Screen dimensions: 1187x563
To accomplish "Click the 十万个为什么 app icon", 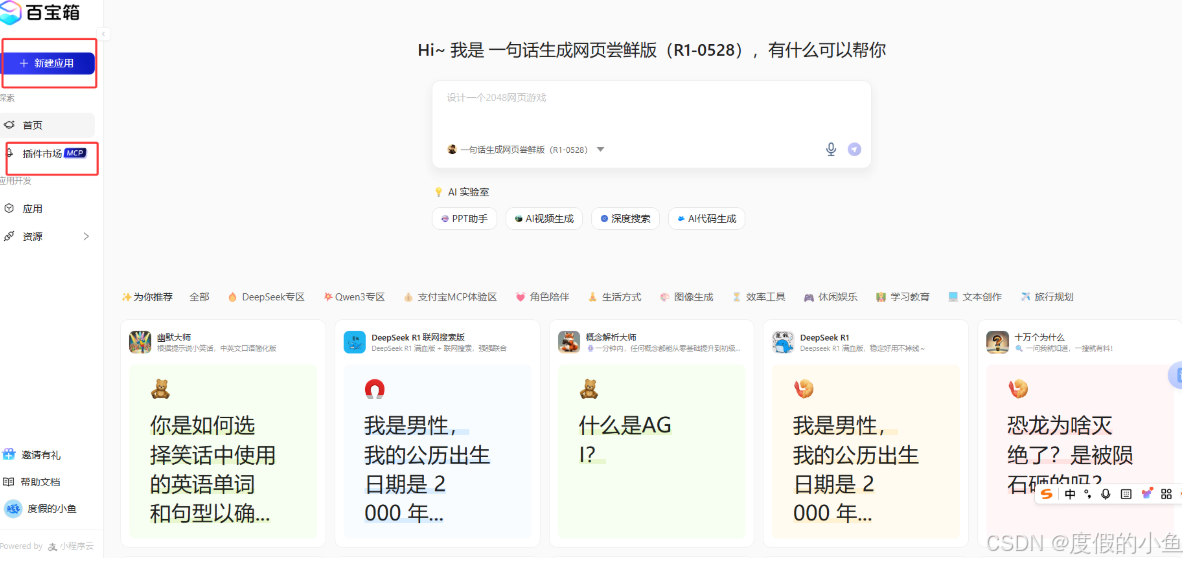I will click(x=998, y=342).
